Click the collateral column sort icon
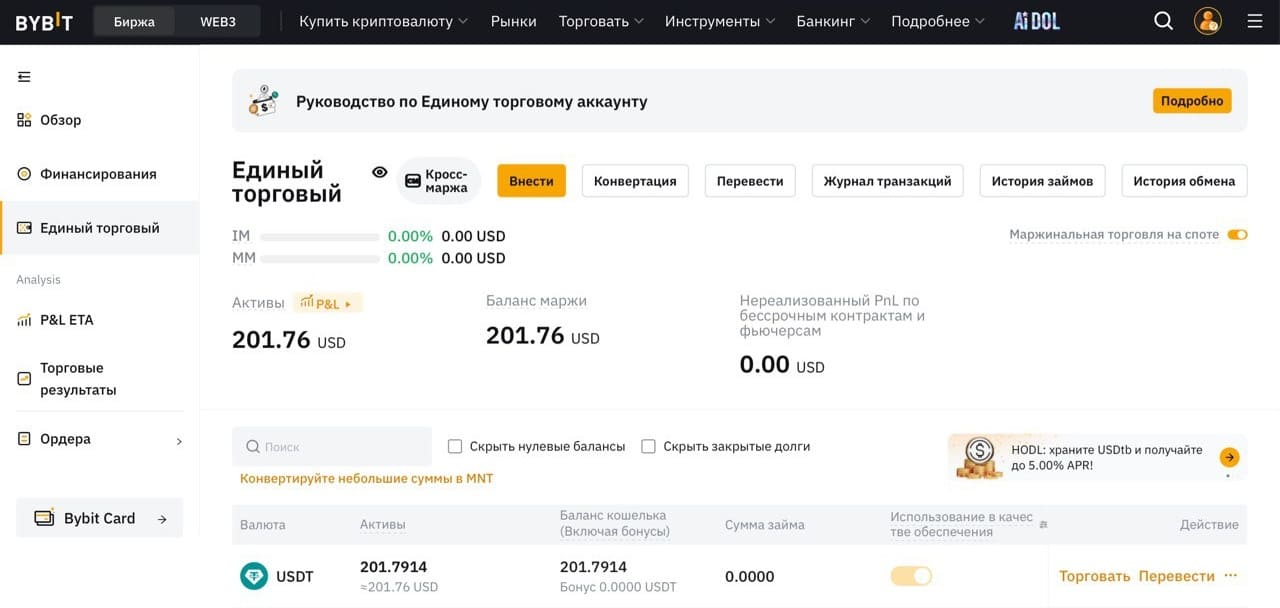Image resolution: width=1280 pixels, height=608 pixels. [x=1043, y=524]
